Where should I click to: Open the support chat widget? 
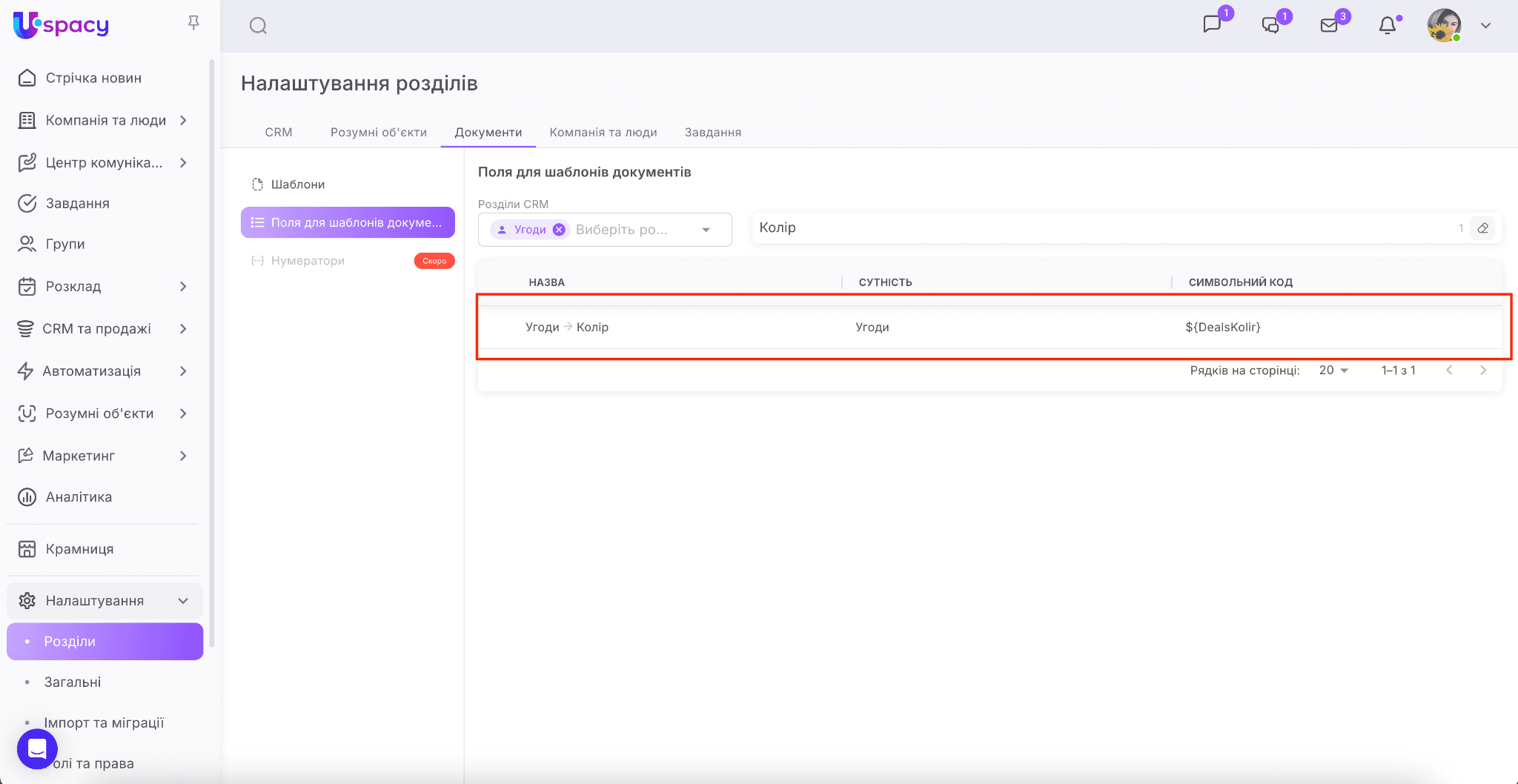pos(37,748)
